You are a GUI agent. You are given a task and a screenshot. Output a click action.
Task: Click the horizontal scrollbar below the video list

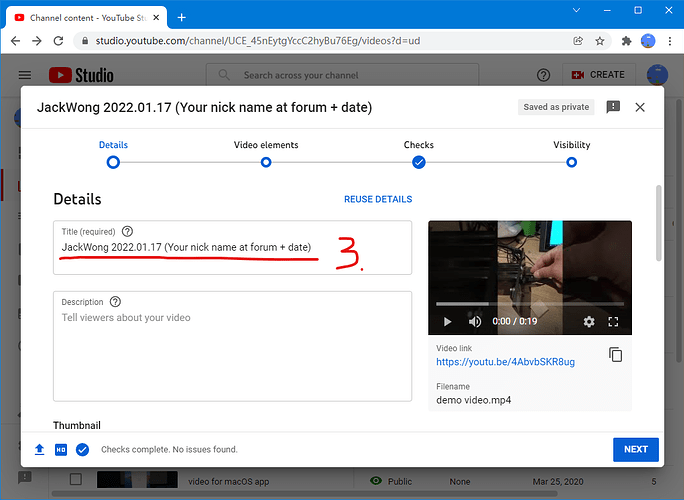pyautogui.click(x=304, y=494)
